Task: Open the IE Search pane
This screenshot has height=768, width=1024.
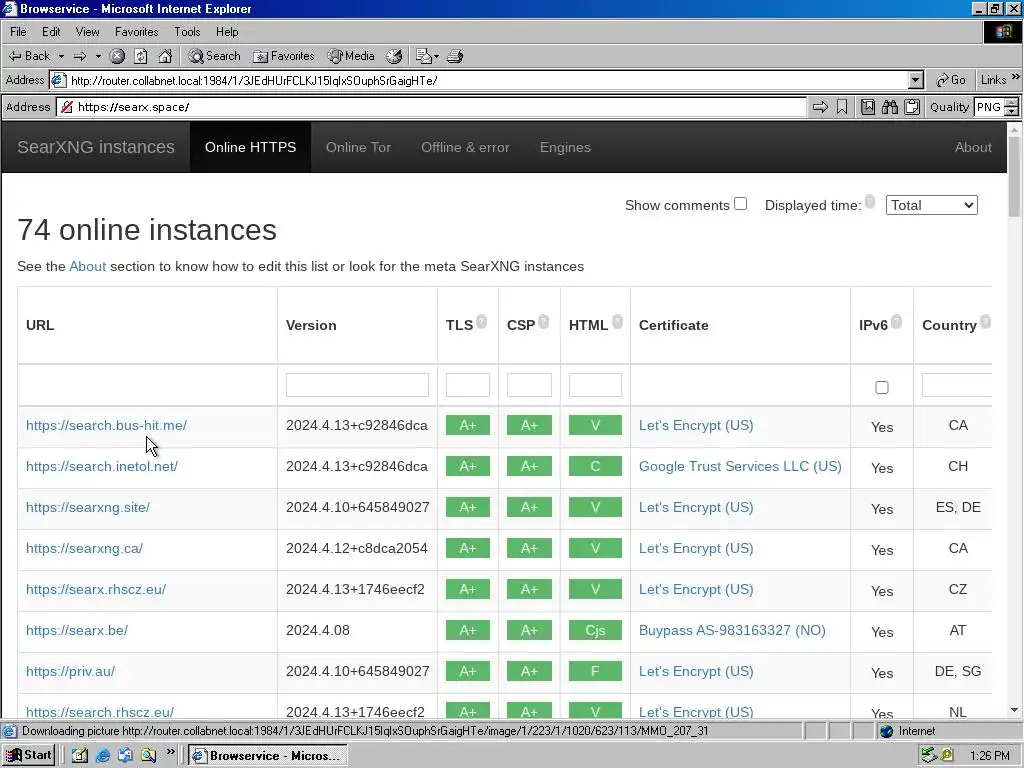Action: click(214, 56)
